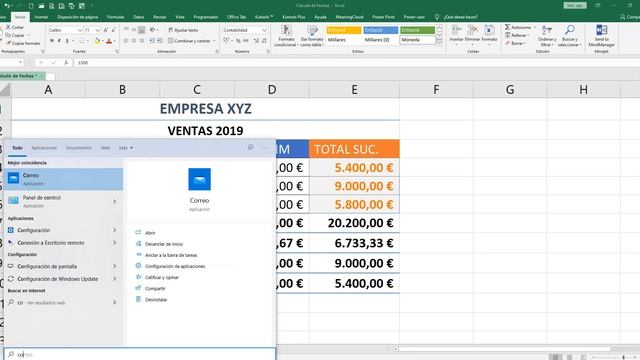Click Dar formato como tabla icon
The width and height of the screenshot is (640, 360).
click(x=312, y=31)
